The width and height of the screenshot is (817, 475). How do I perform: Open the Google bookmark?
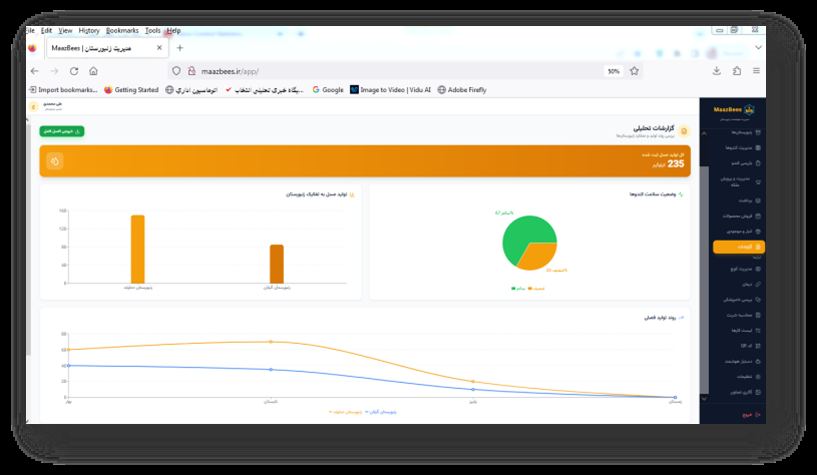[328, 90]
